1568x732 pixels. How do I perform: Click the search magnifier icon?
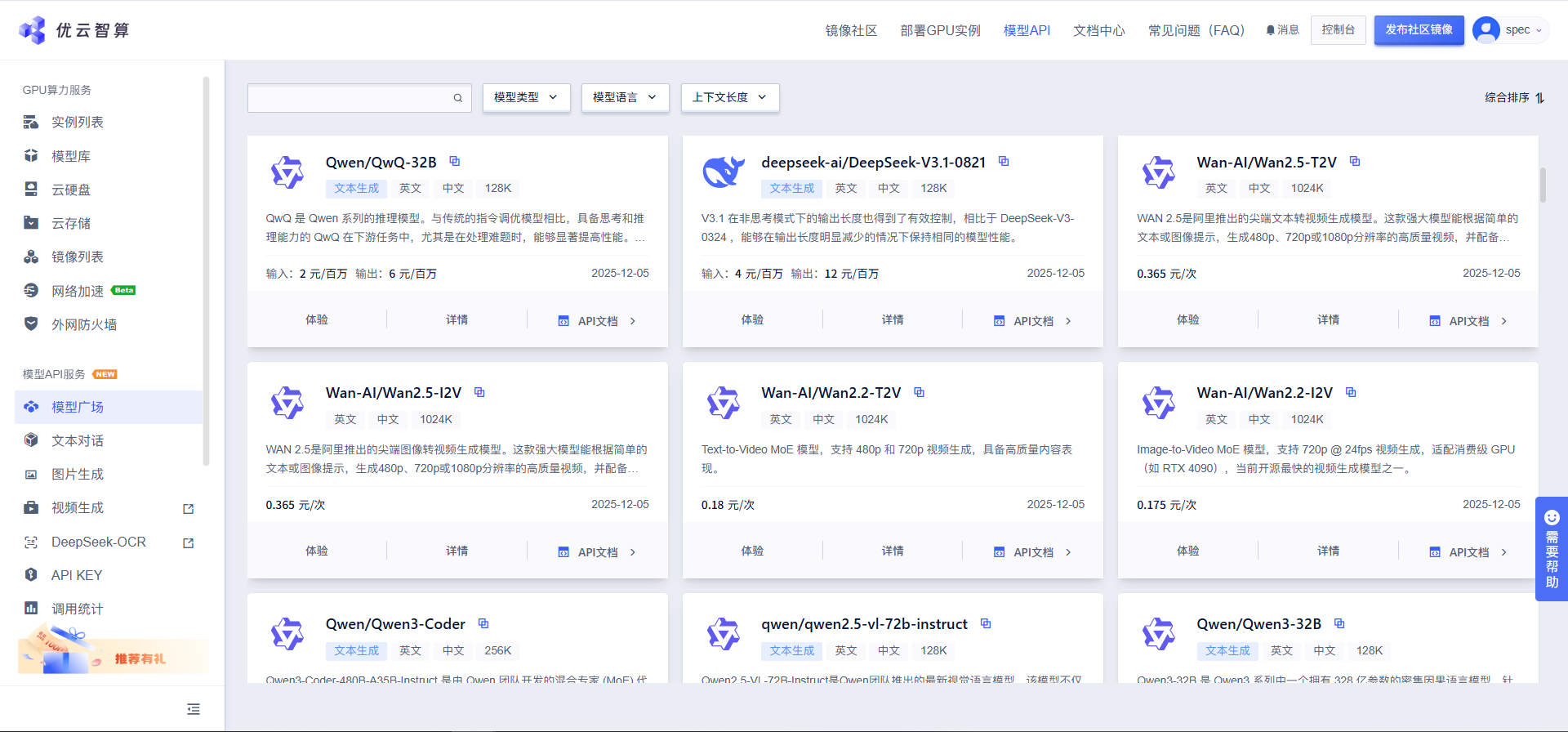[x=458, y=98]
